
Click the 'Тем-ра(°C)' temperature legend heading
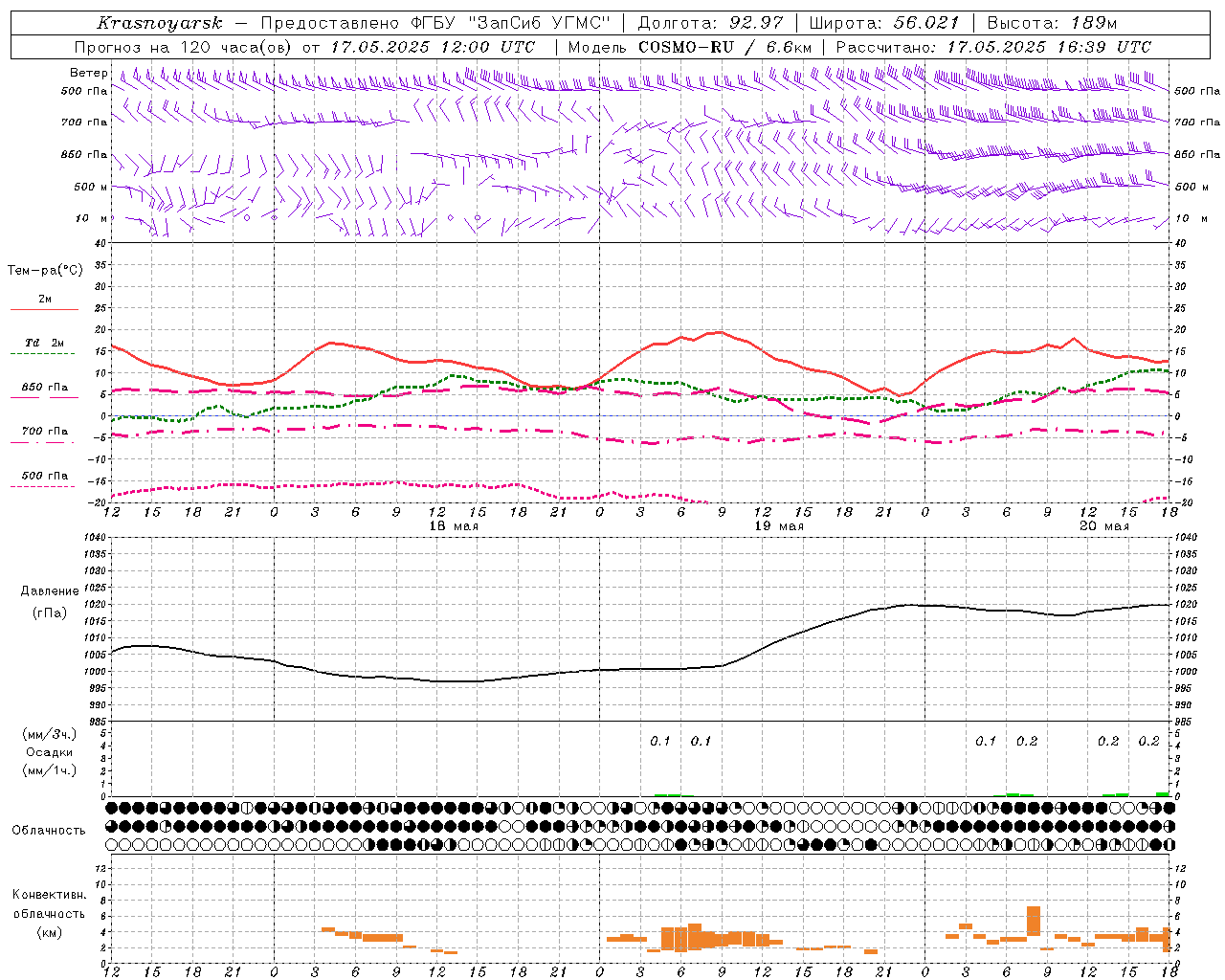point(45,271)
